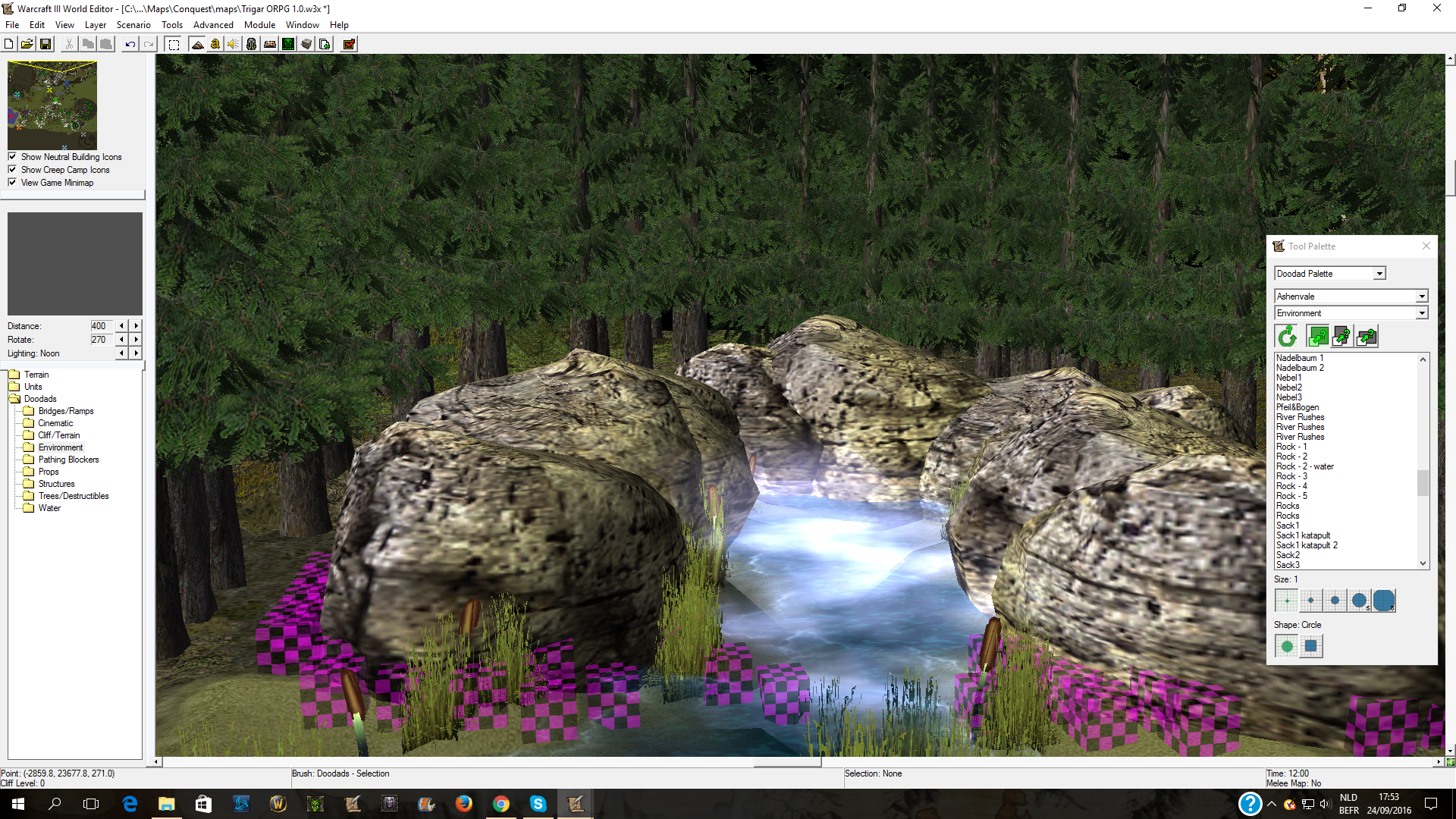Toggle the second random scale icon
Screen dimensions: 1456x819
[1342, 336]
